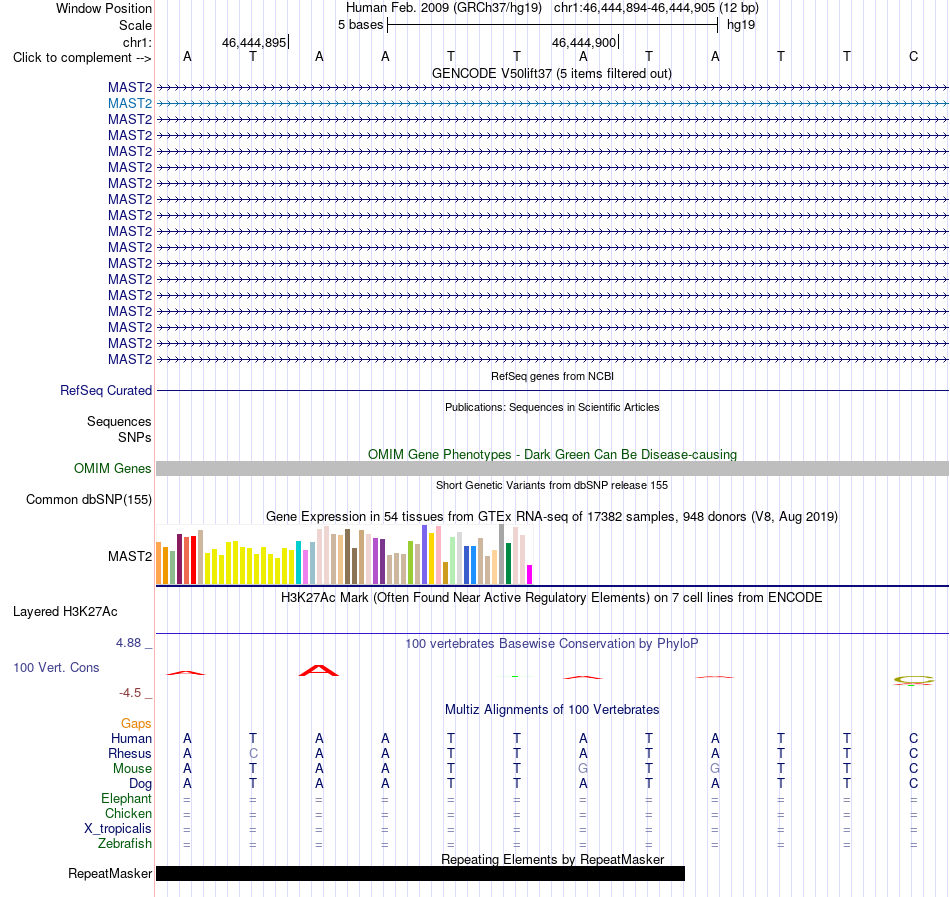Screen dimensions: 950x897
Task: Click the 'Window Position' ruler label
Action: pos(104,8)
